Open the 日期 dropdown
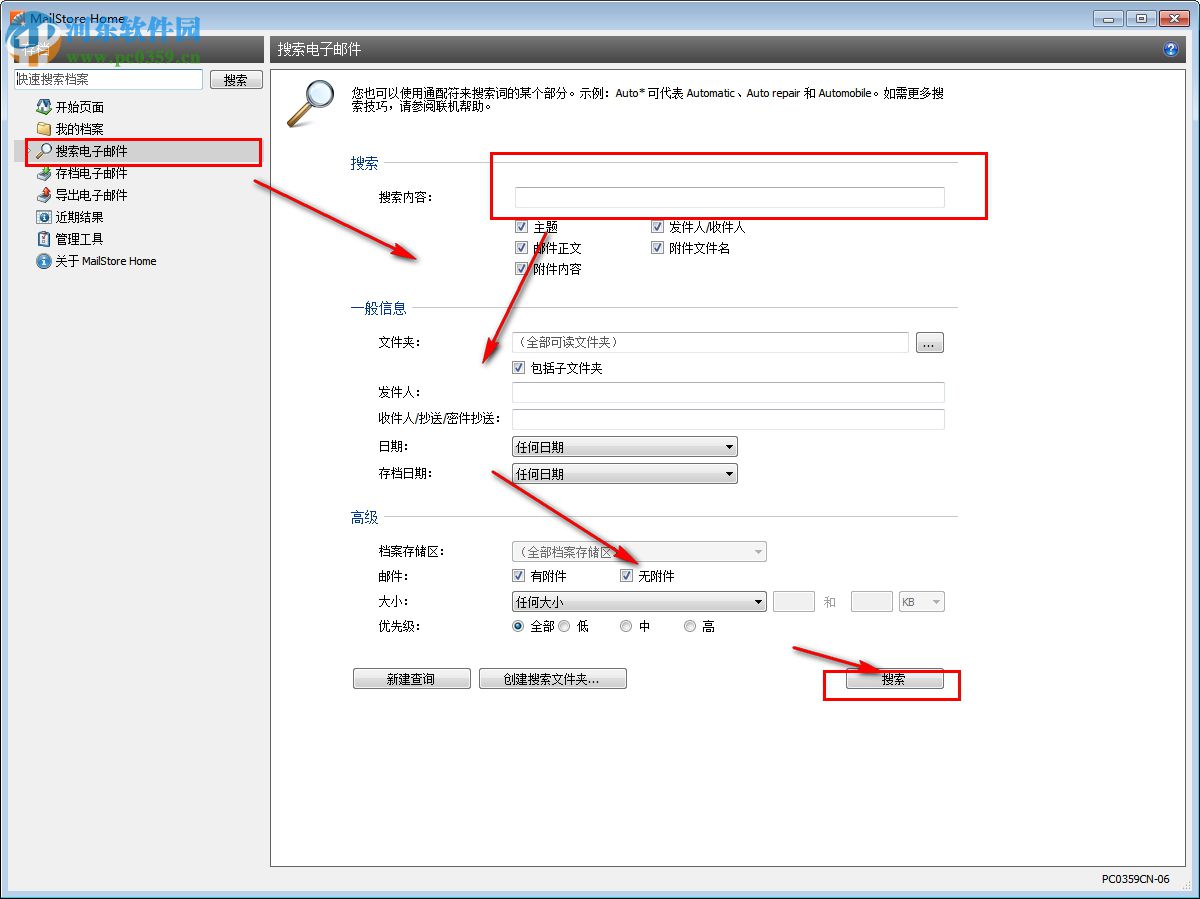The image size is (1200, 899). pos(625,447)
